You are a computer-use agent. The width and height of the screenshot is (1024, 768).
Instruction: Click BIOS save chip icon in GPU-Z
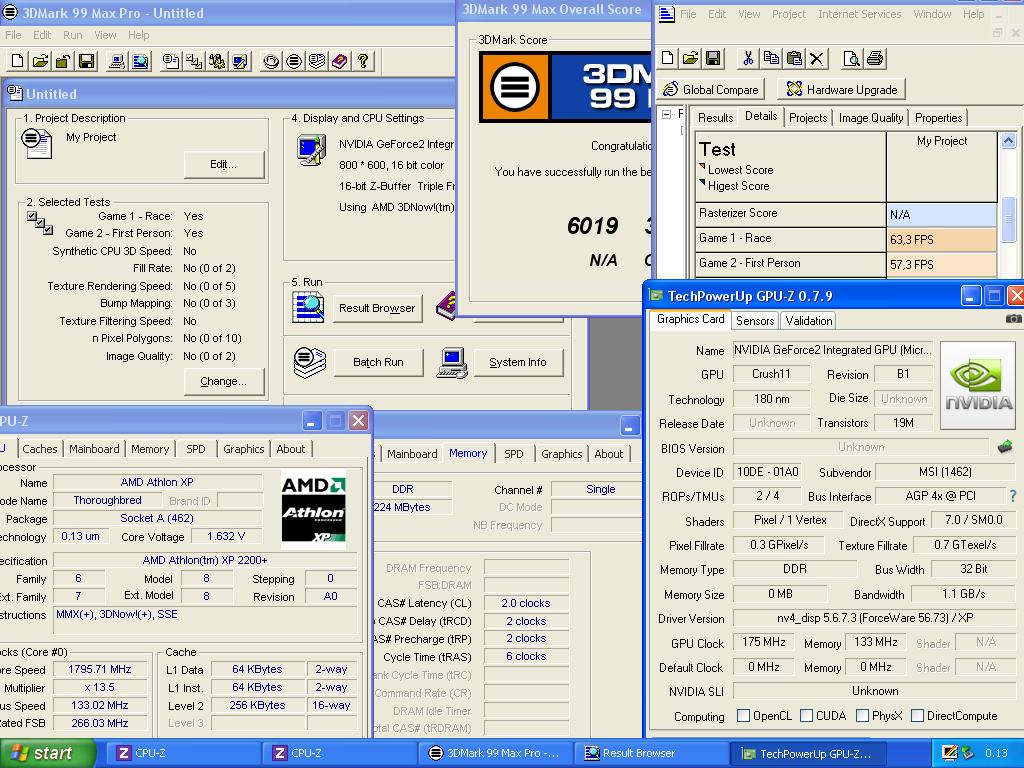[1005, 447]
